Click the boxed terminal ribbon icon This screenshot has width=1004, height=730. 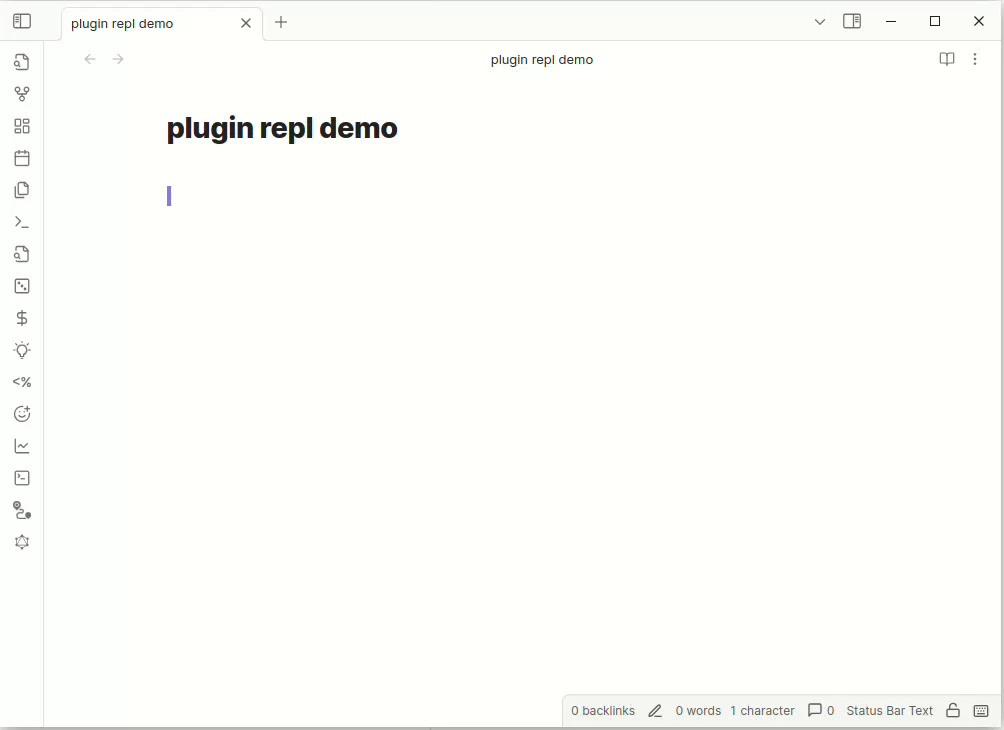coord(22,478)
